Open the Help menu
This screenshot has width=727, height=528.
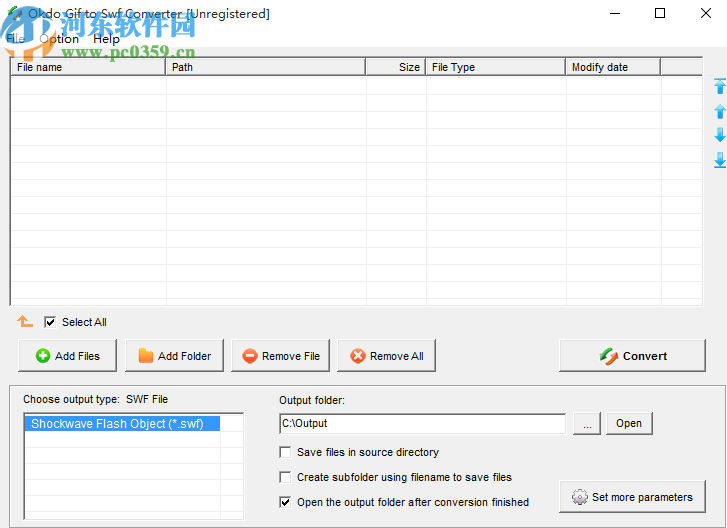pos(106,39)
